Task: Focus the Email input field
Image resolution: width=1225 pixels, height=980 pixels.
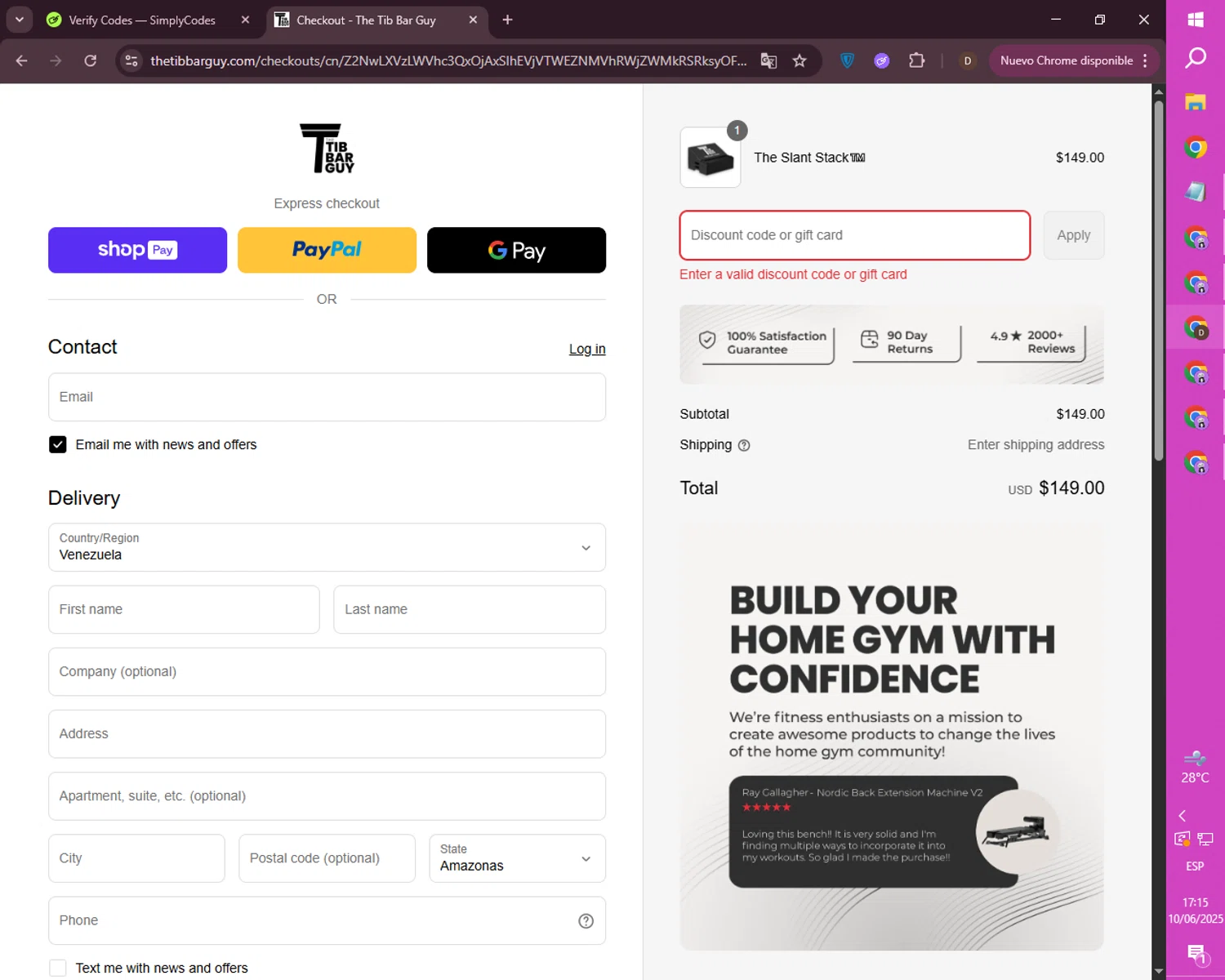Action: tap(327, 397)
